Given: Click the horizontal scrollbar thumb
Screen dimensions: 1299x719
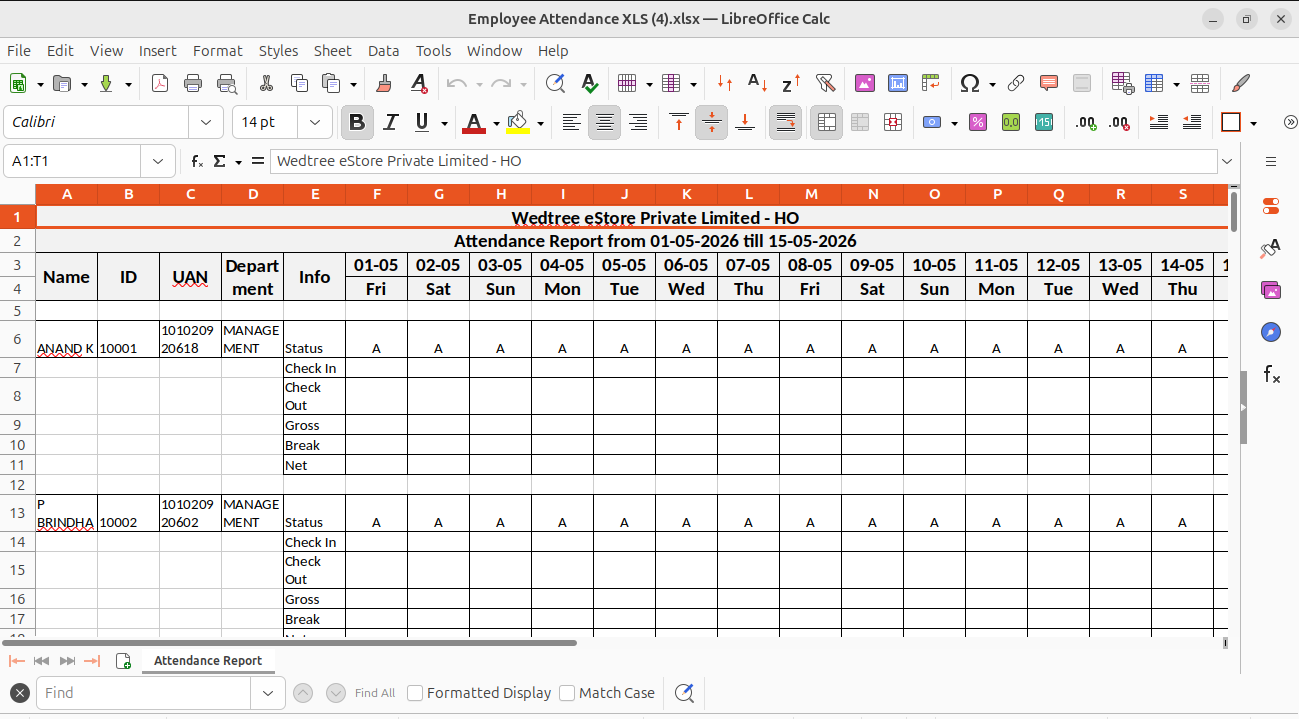Looking at the screenshot, I should pos(290,643).
